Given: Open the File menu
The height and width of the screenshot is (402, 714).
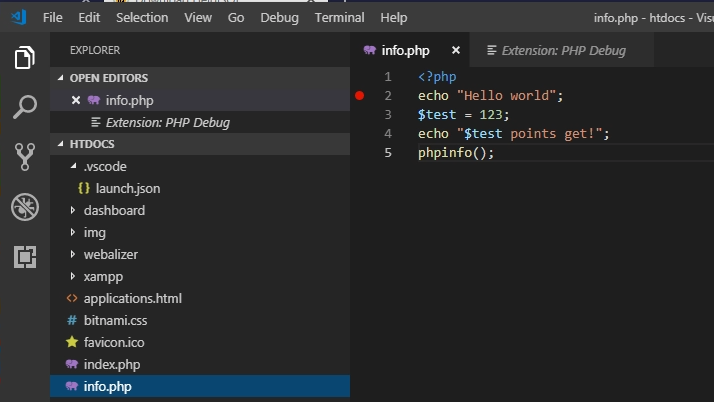Looking at the screenshot, I should [52, 17].
